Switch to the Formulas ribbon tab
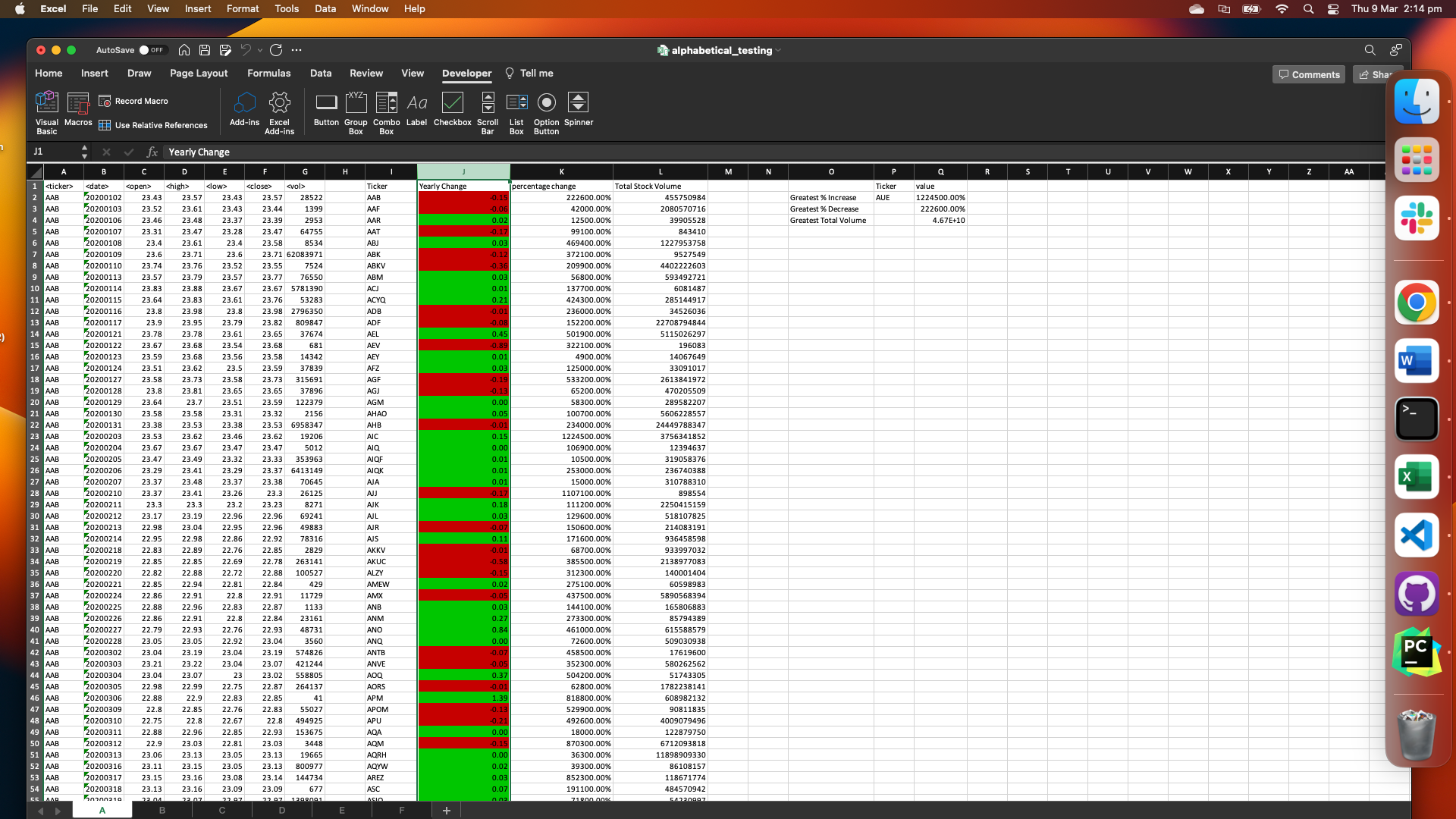Image resolution: width=1456 pixels, height=819 pixels. tap(268, 73)
